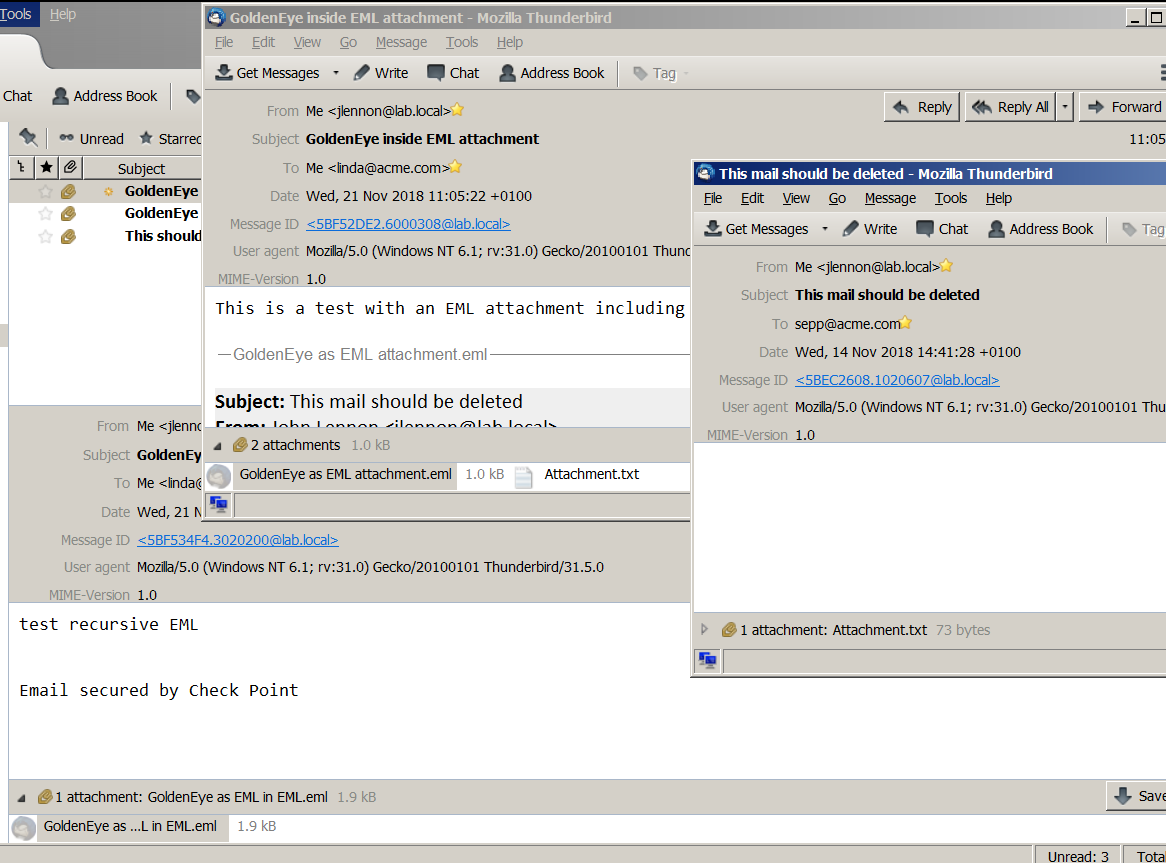Toggle the pin quick filter icon

pos(28,138)
